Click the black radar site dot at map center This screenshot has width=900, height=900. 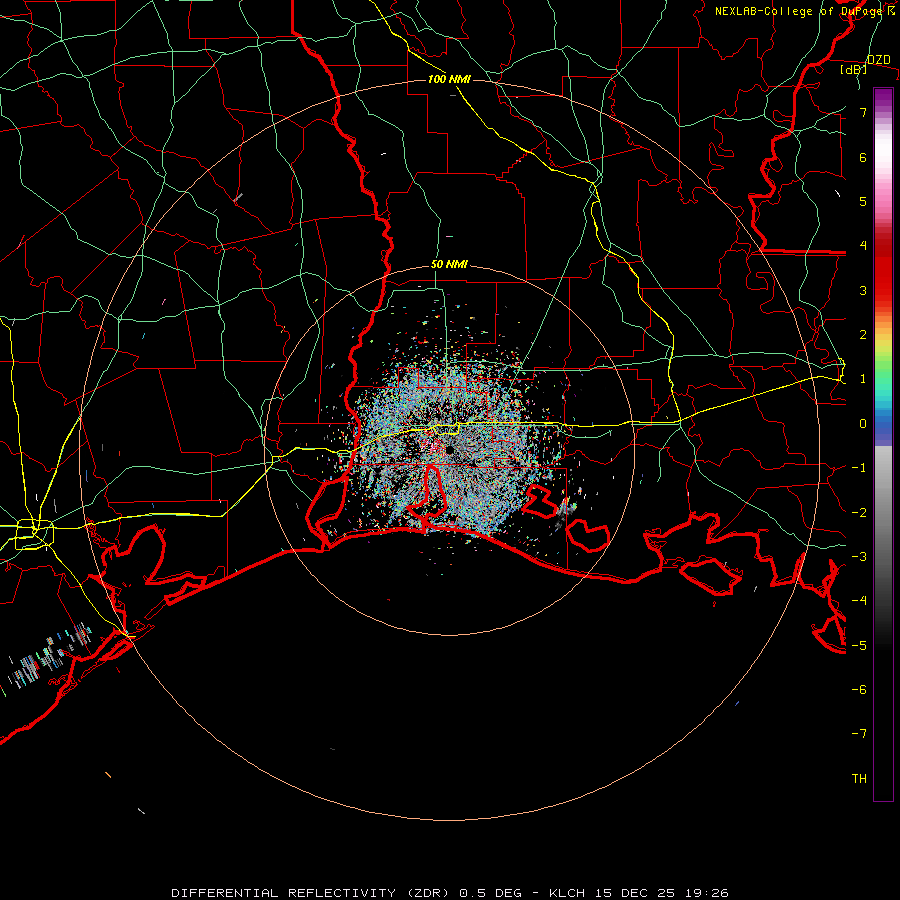coord(449,451)
